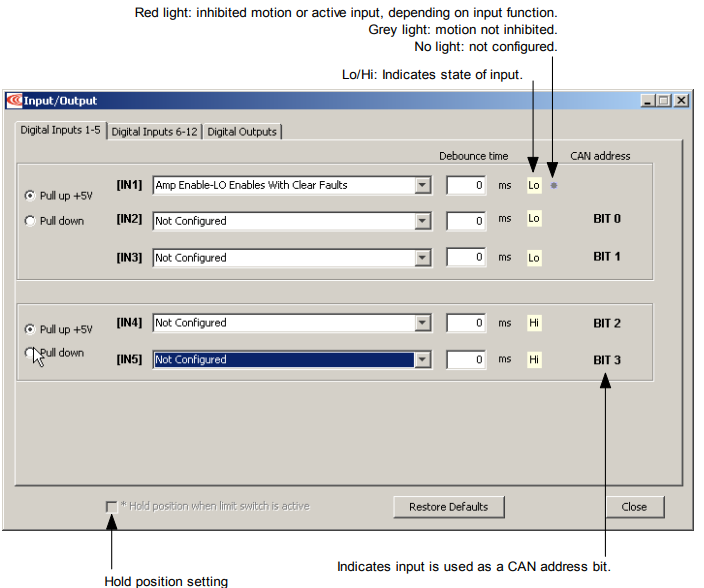
Task: Click the [IN3] label
Action: (x=129, y=258)
